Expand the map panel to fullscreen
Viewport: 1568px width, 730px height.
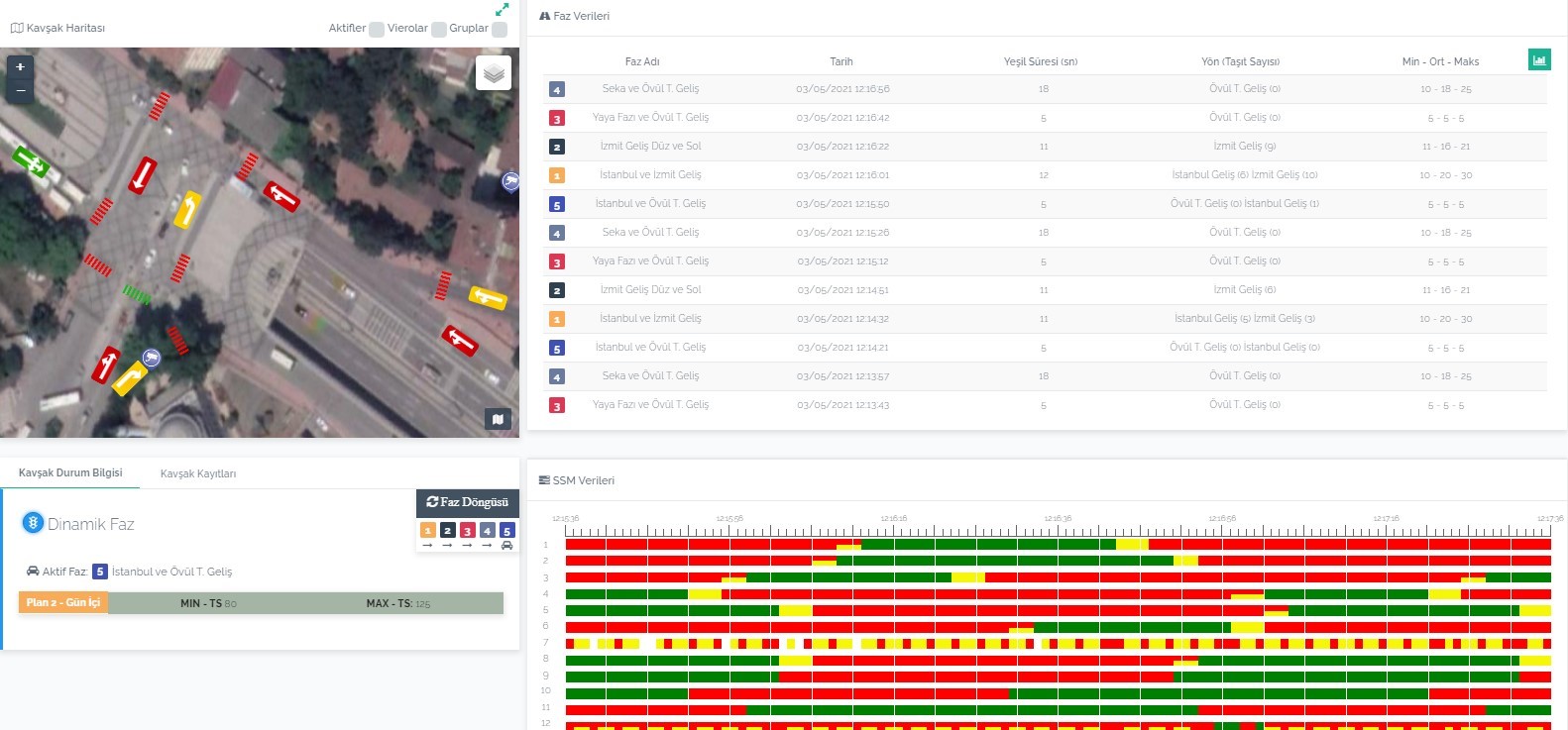tap(502, 9)
